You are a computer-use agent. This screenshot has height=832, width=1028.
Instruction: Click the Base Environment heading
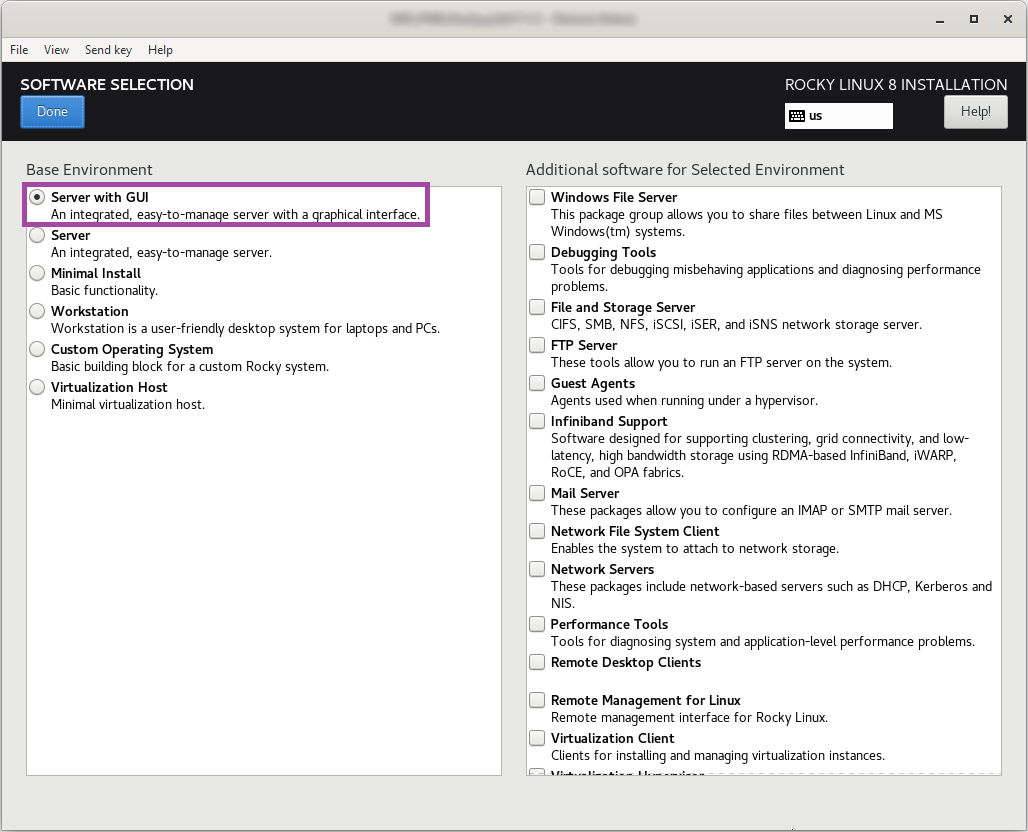pyautogui.click(x=89, y=170)
